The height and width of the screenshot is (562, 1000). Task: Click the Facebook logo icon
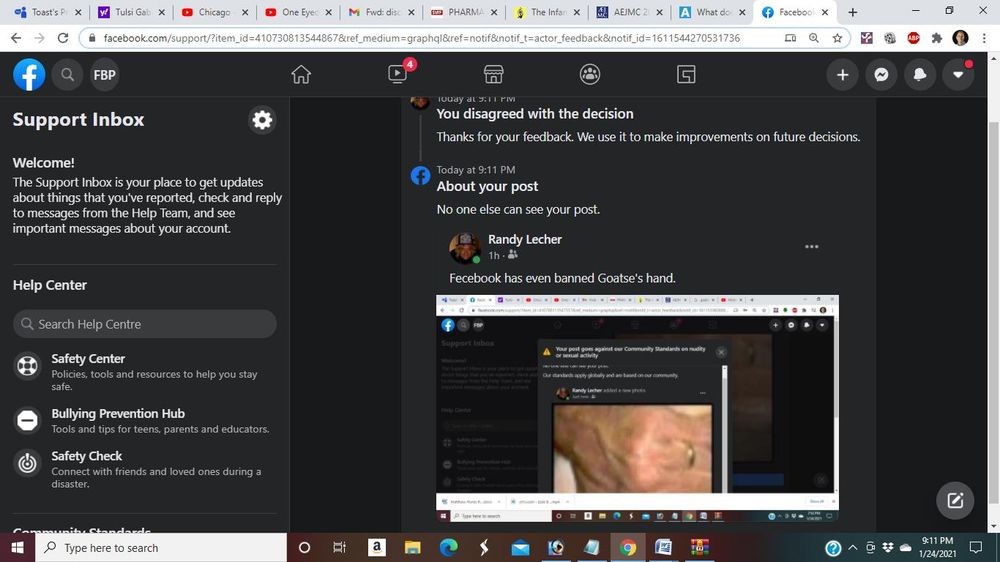[29, 75]
